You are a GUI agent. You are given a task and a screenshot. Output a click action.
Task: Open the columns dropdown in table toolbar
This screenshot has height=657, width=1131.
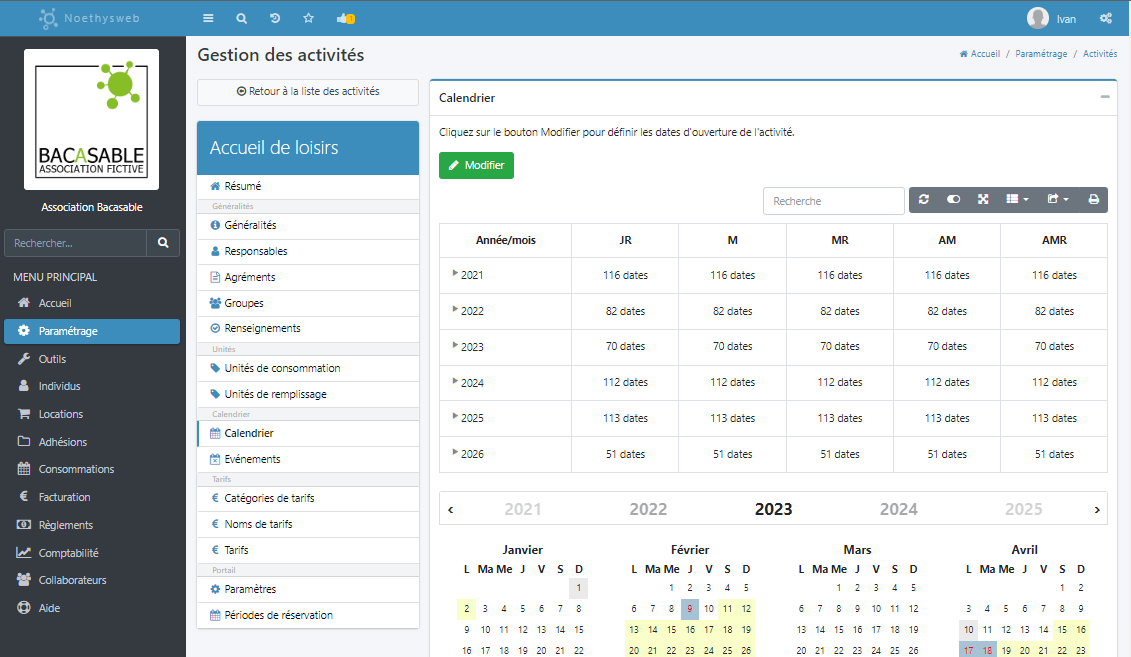pyautogui.click(x=1017, y=200)
